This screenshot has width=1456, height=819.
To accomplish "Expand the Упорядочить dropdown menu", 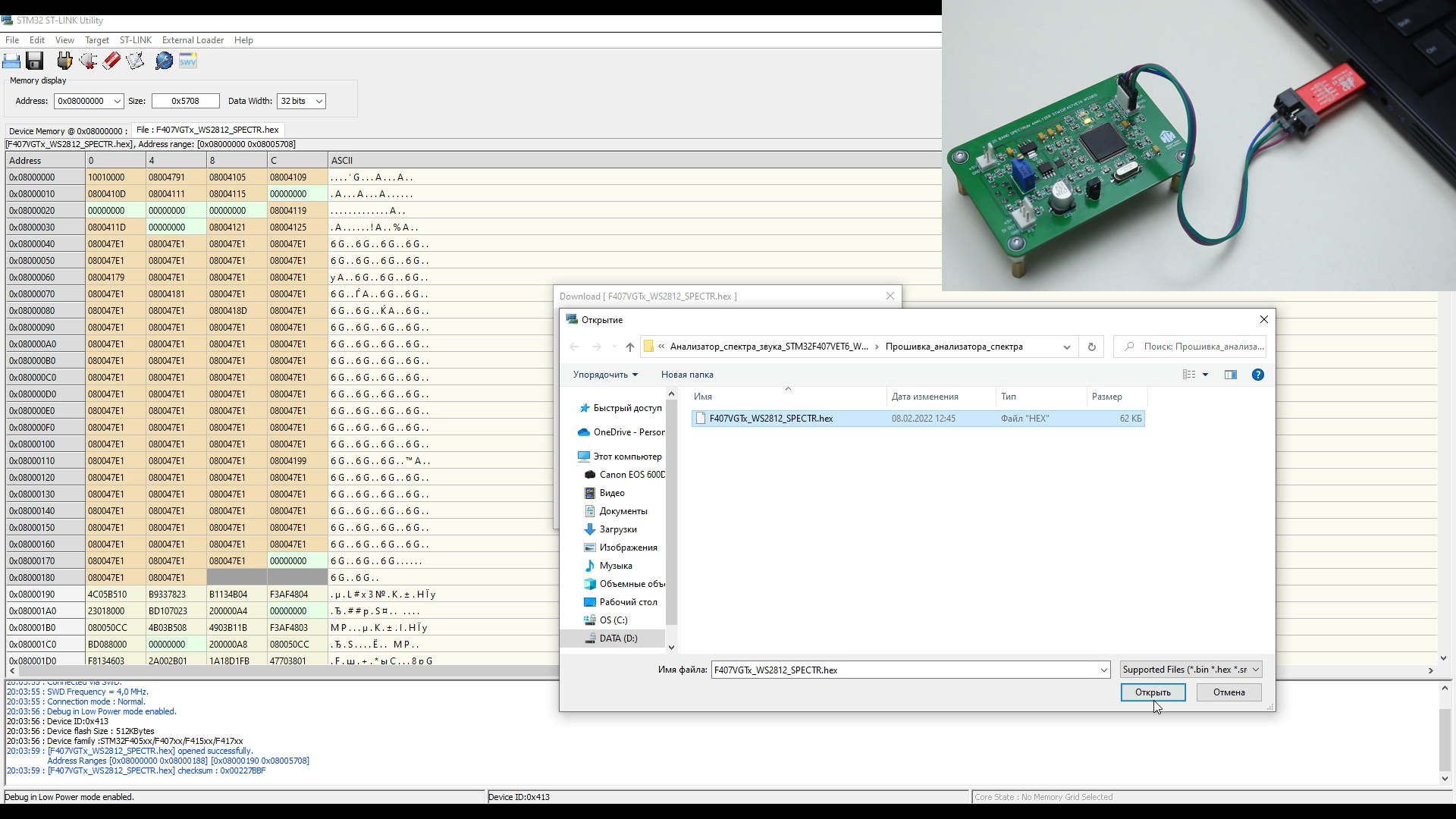I will [x=605, y=375].
